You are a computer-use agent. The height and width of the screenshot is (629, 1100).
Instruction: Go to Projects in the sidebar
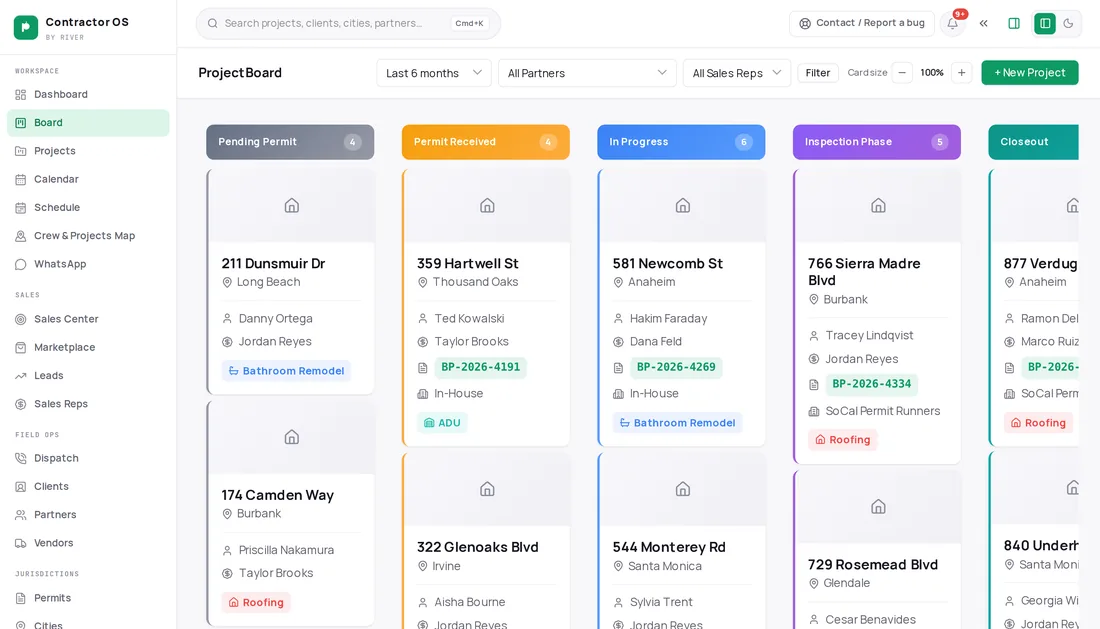88,151
